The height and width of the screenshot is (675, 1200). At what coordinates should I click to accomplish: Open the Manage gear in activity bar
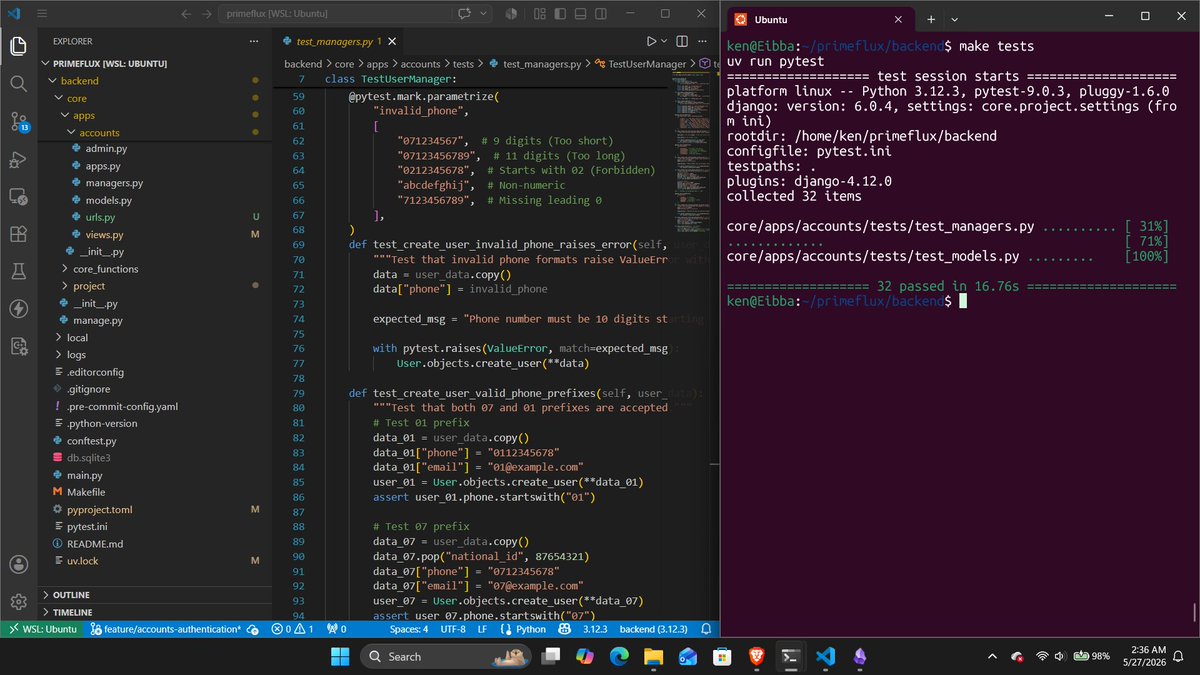coord(18,601)
